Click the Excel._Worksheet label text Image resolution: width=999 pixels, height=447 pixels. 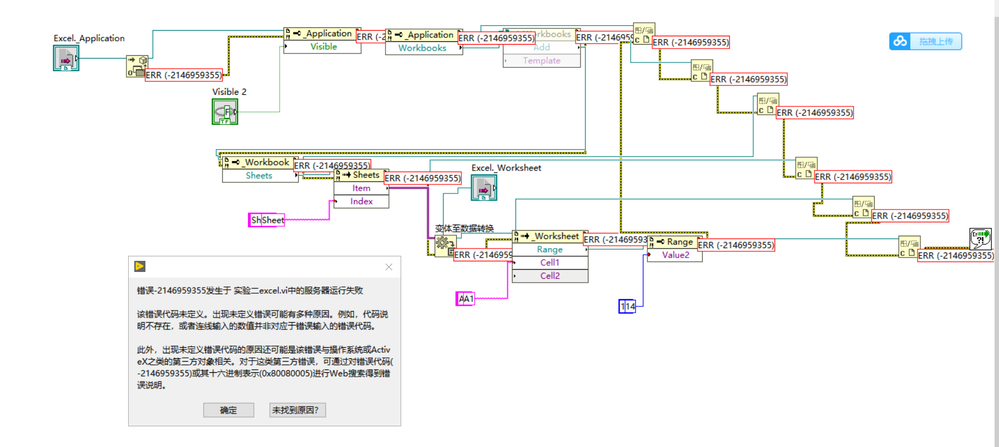[x=507, y=168]
